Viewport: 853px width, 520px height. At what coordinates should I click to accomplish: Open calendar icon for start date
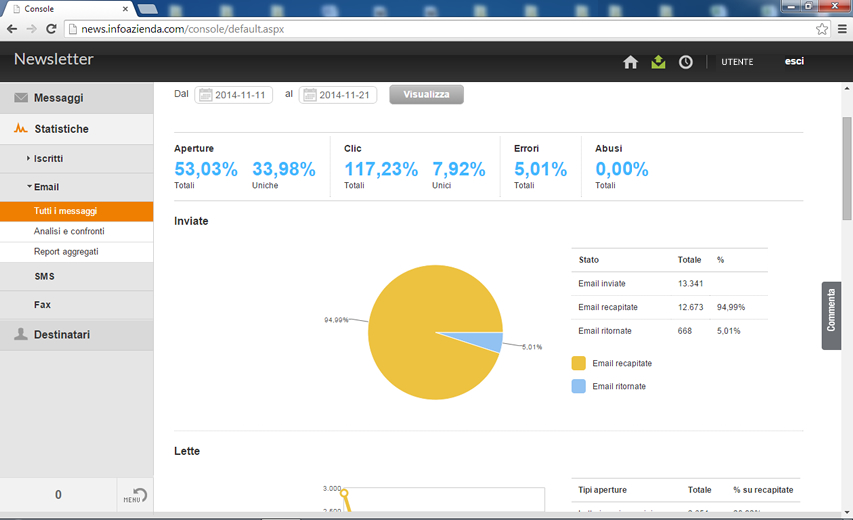[x=205, y=95]
